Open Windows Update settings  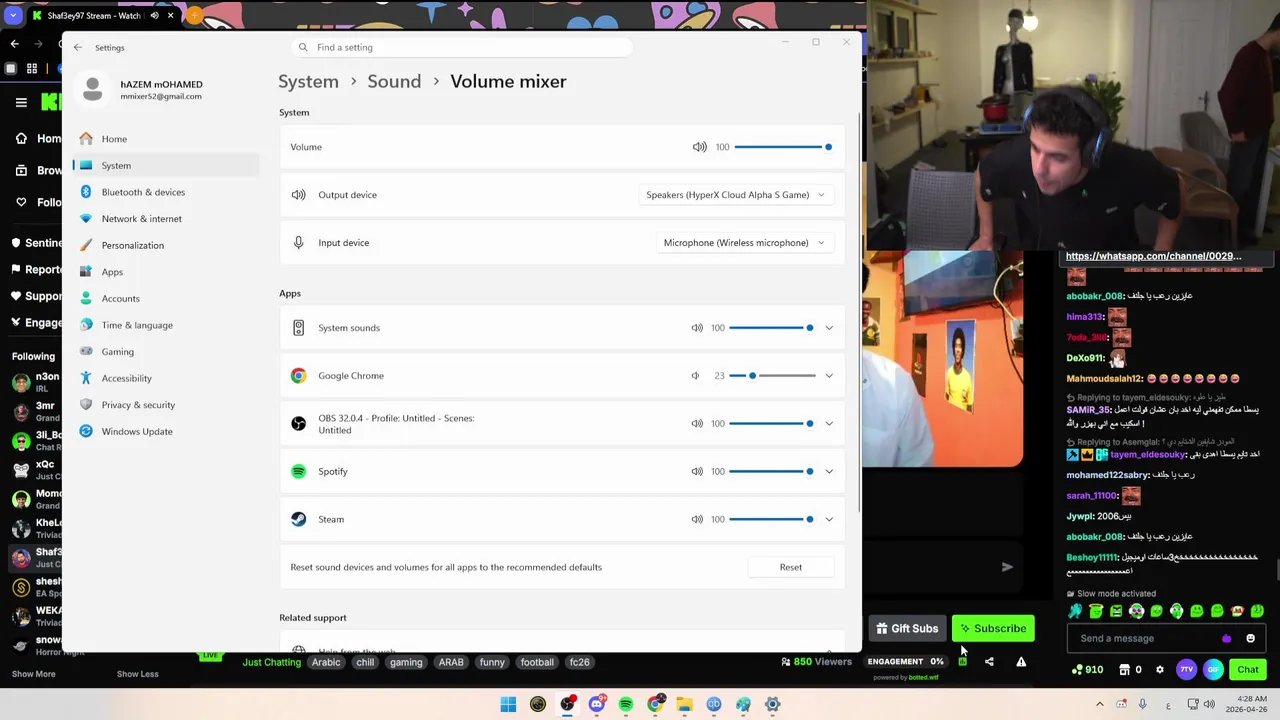pos(166,432)
